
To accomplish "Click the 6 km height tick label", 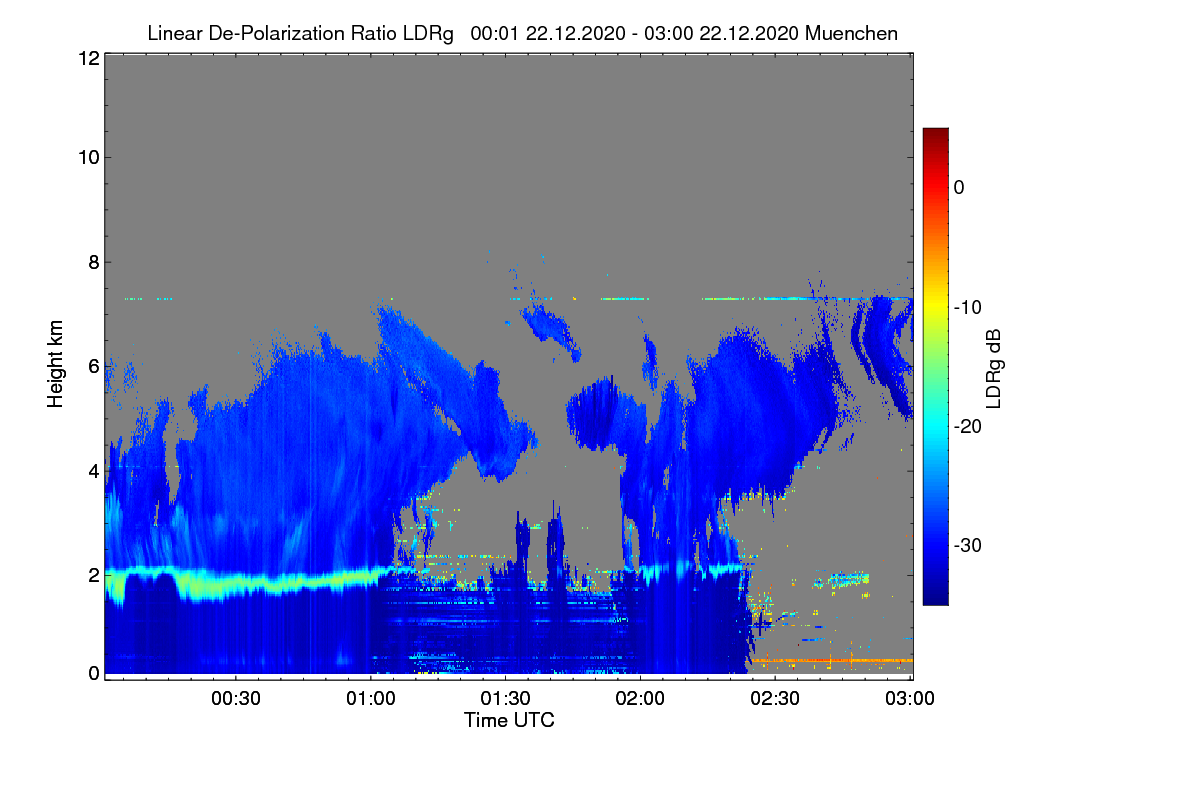I will (x=93, y=366).
